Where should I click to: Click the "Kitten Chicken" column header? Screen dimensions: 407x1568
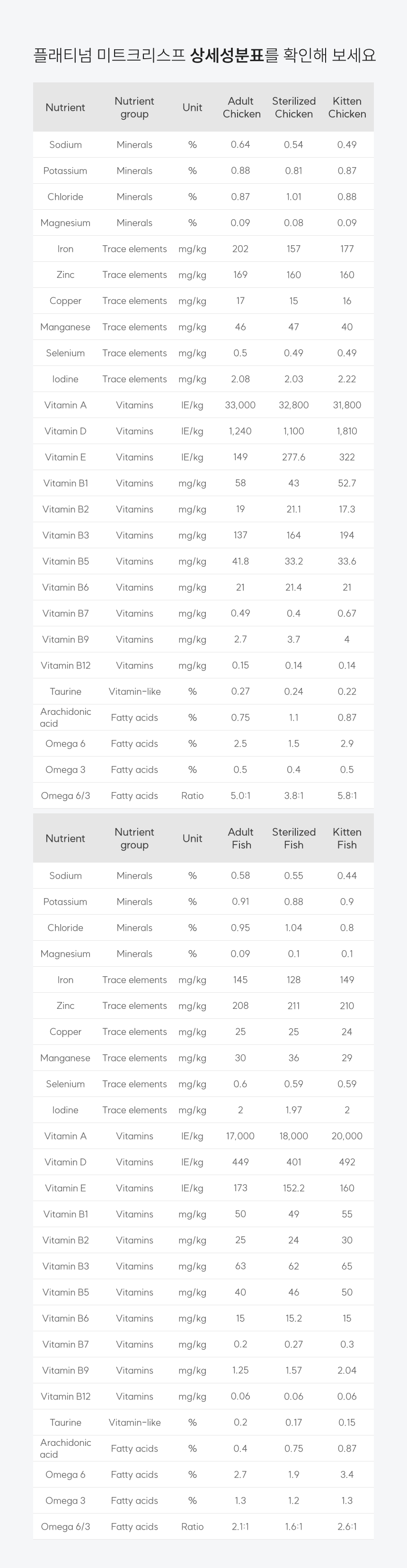(347, 108)
